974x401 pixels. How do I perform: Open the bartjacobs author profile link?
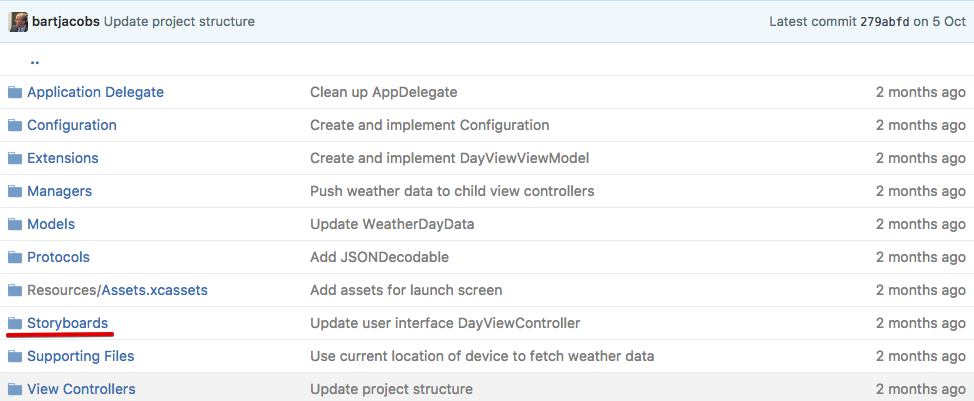[65, 21]
